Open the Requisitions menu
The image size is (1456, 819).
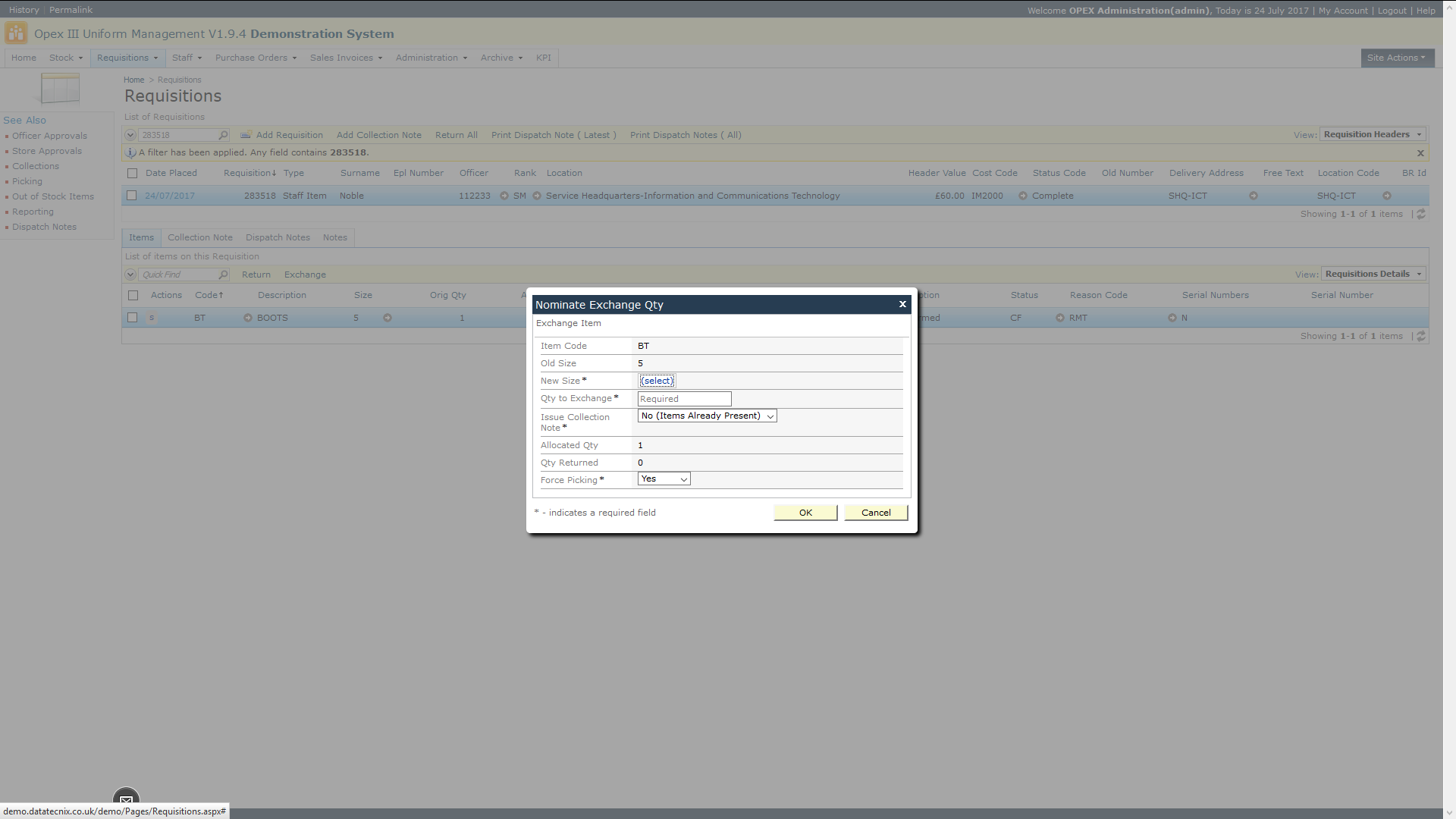click(127, 58)
